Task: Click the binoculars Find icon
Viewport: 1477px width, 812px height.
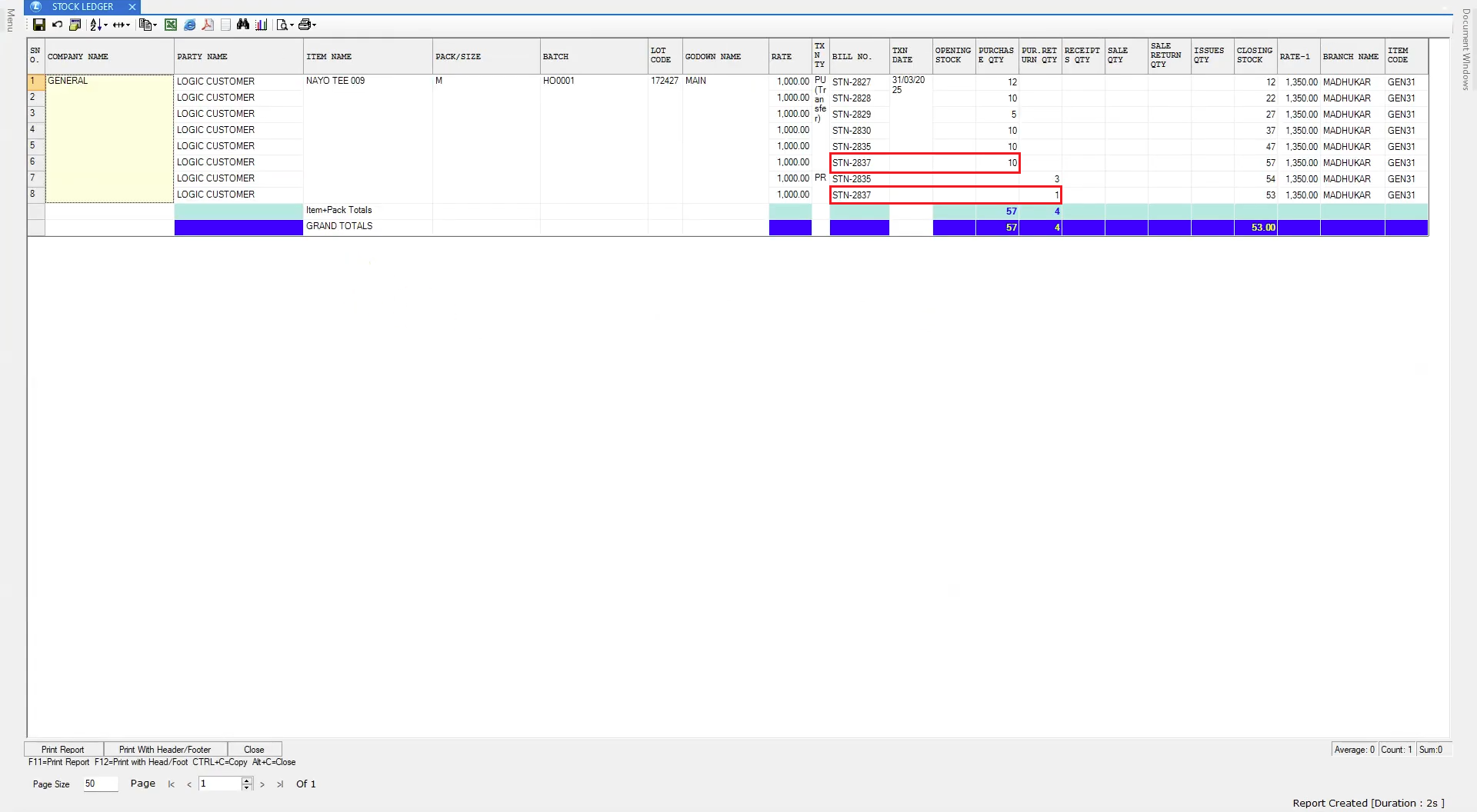Action: [243, 25]
